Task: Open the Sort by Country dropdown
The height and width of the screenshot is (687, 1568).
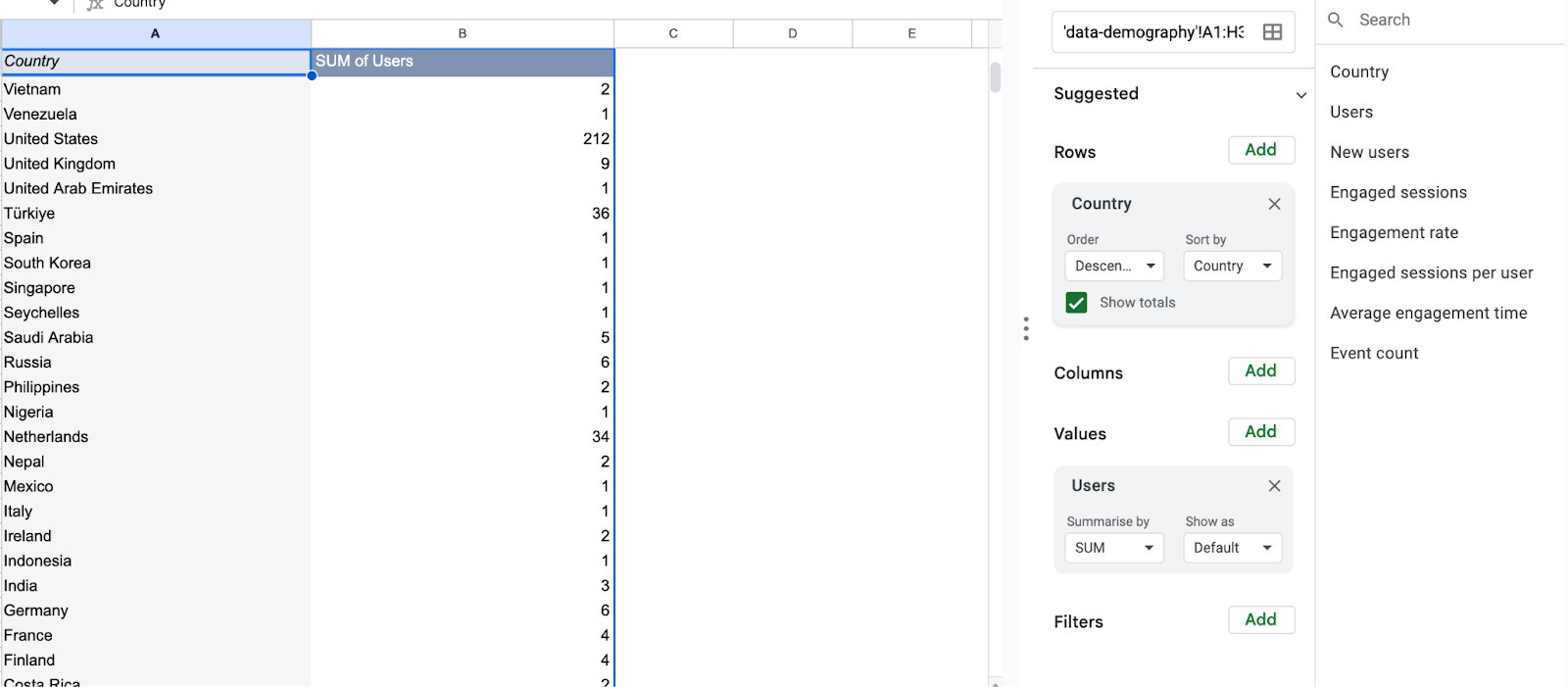Action: click(1232, 266)
